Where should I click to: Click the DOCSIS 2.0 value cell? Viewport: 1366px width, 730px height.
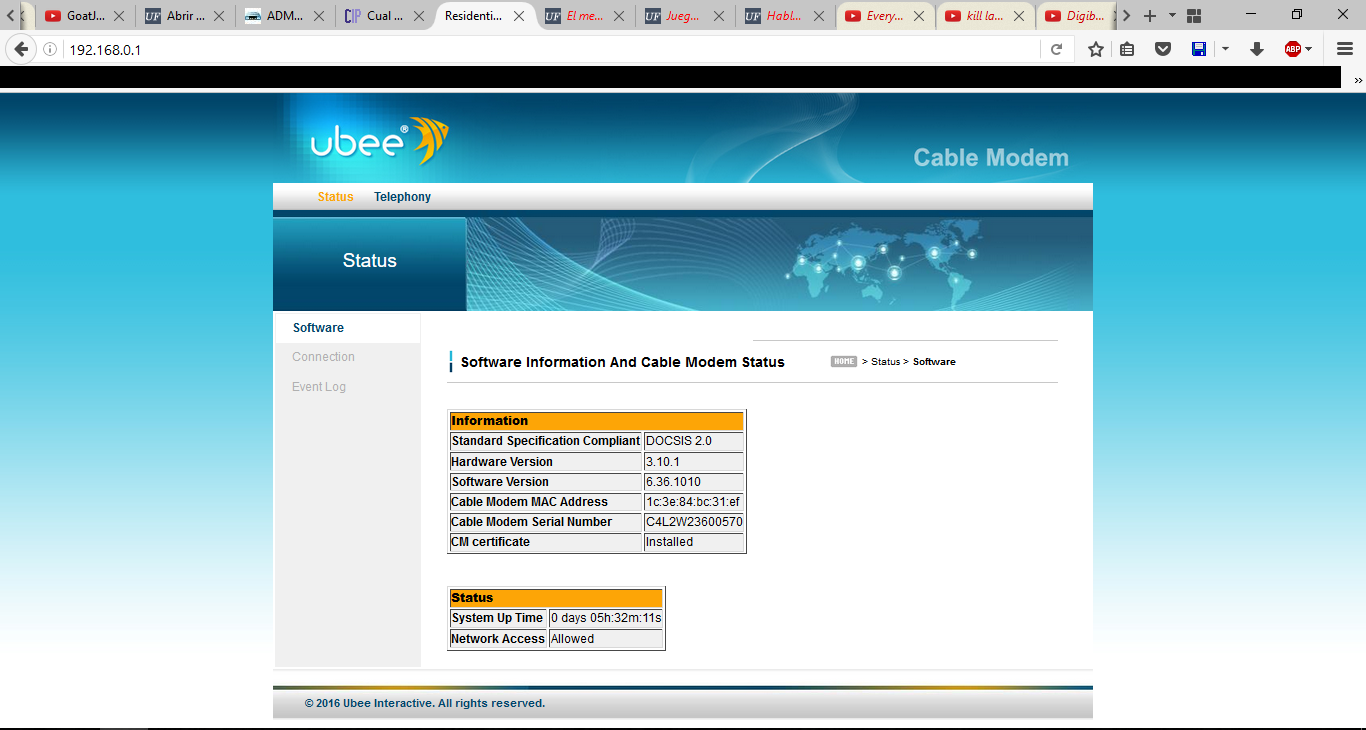[x=694, y=441]
